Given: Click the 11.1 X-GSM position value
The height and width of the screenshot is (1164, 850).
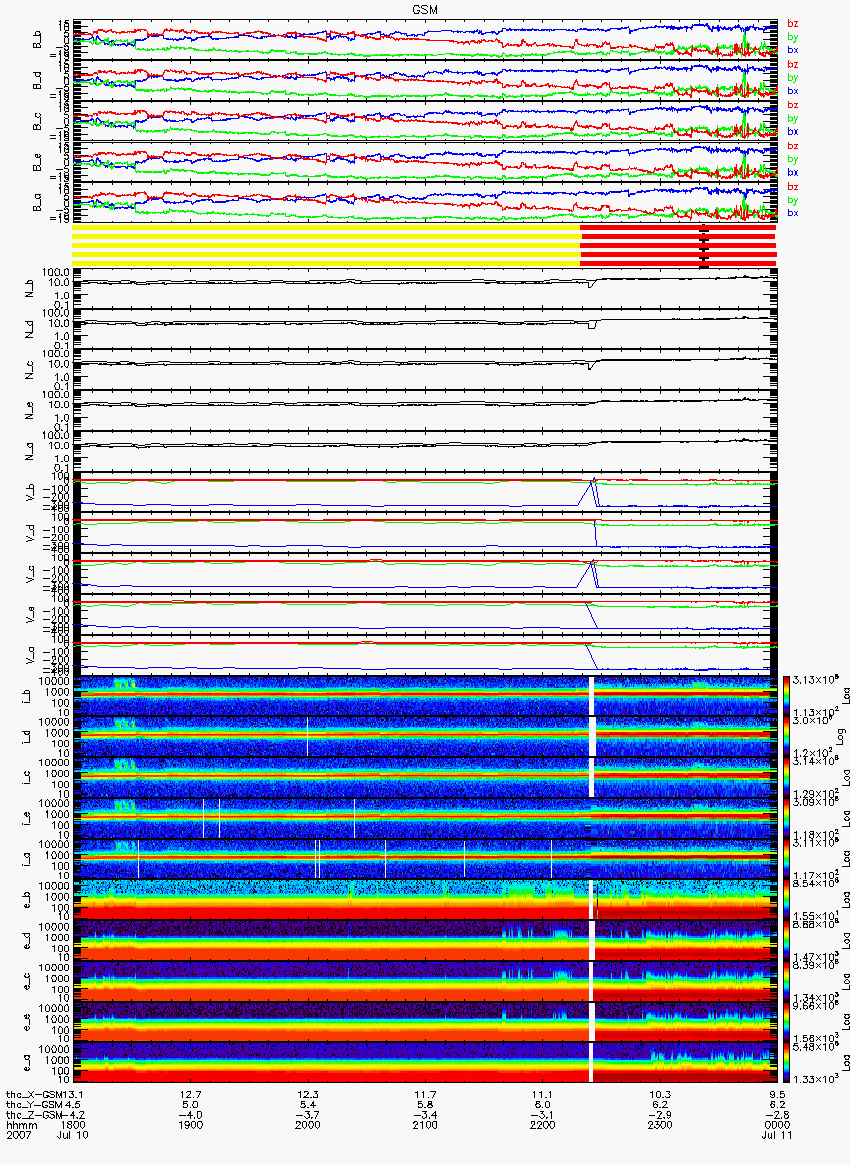Looking at the screenshot, I should point(543,1095).
